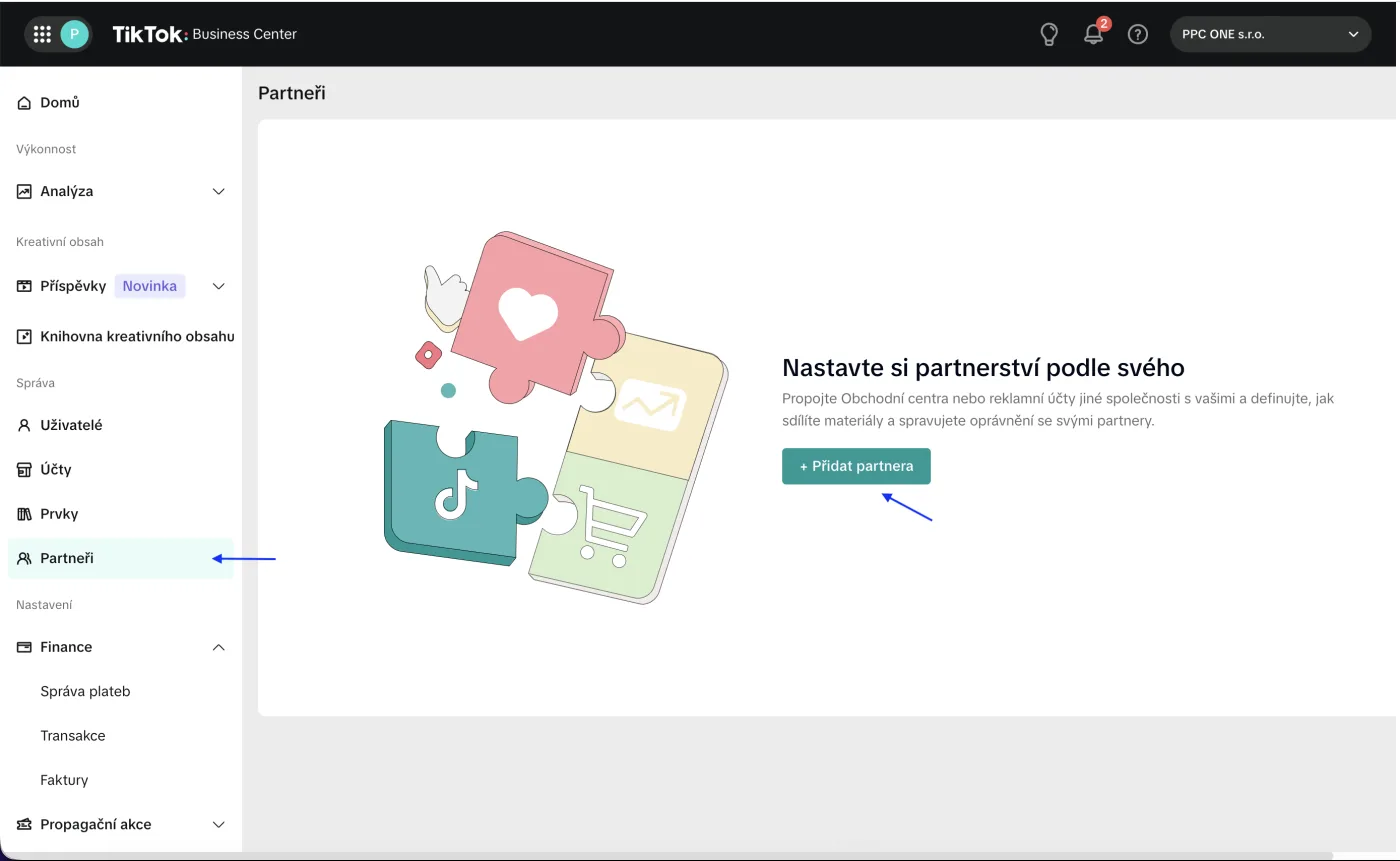Click the Propagační akce ticket icon

point(25,825)
